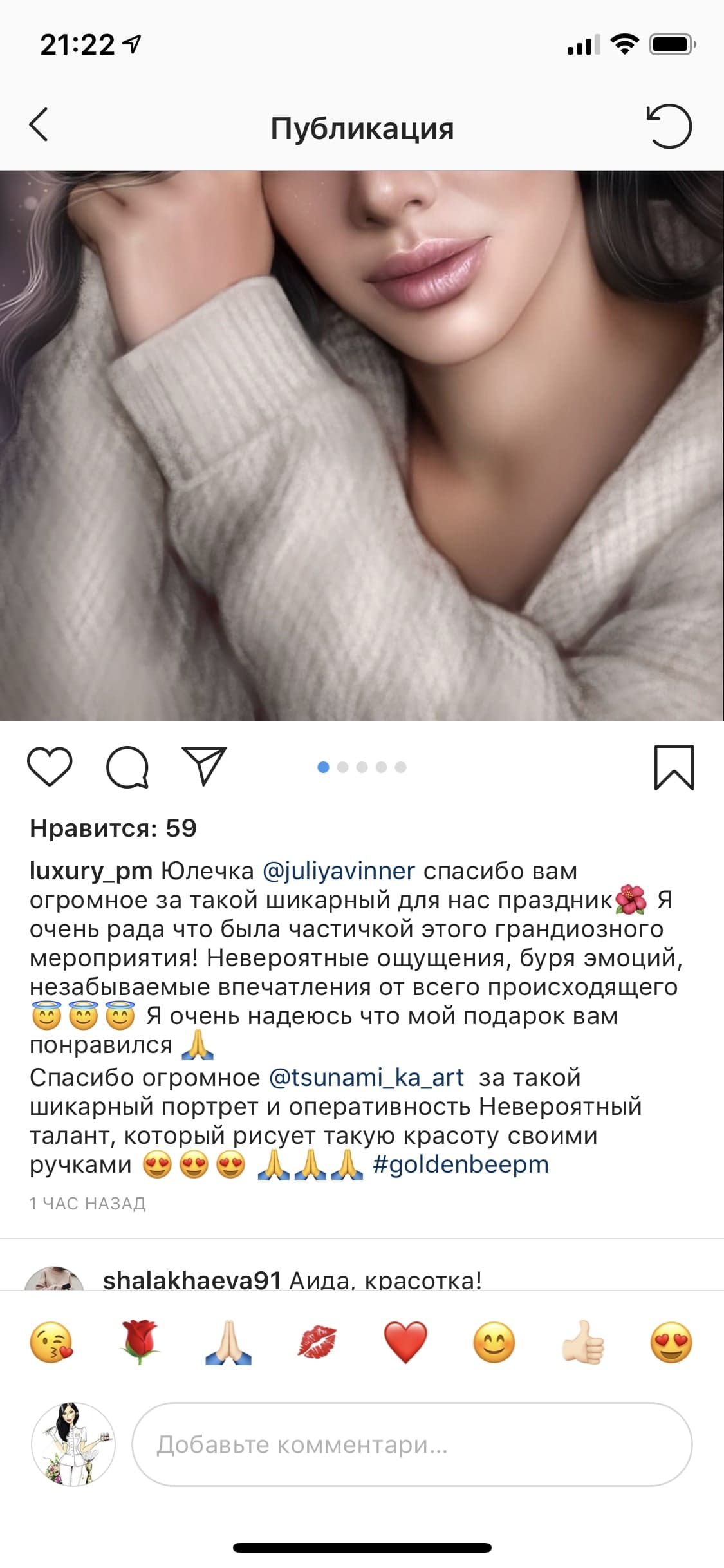Open the @tsunami_ka_art mention

[x=366, y=1078]
